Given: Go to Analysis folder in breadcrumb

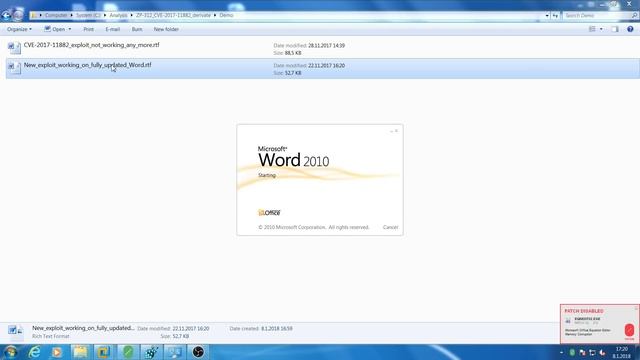Looking at the screenshot, I should coord(118,15).
